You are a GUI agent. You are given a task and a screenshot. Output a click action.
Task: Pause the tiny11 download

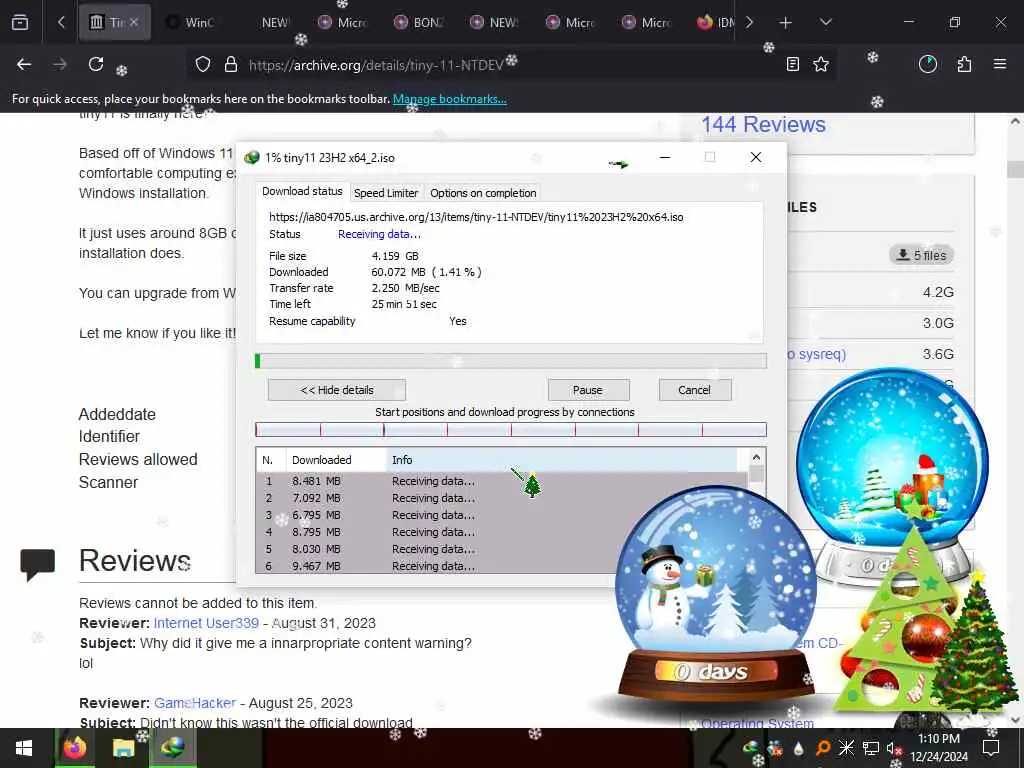click(x=588, y=390)
